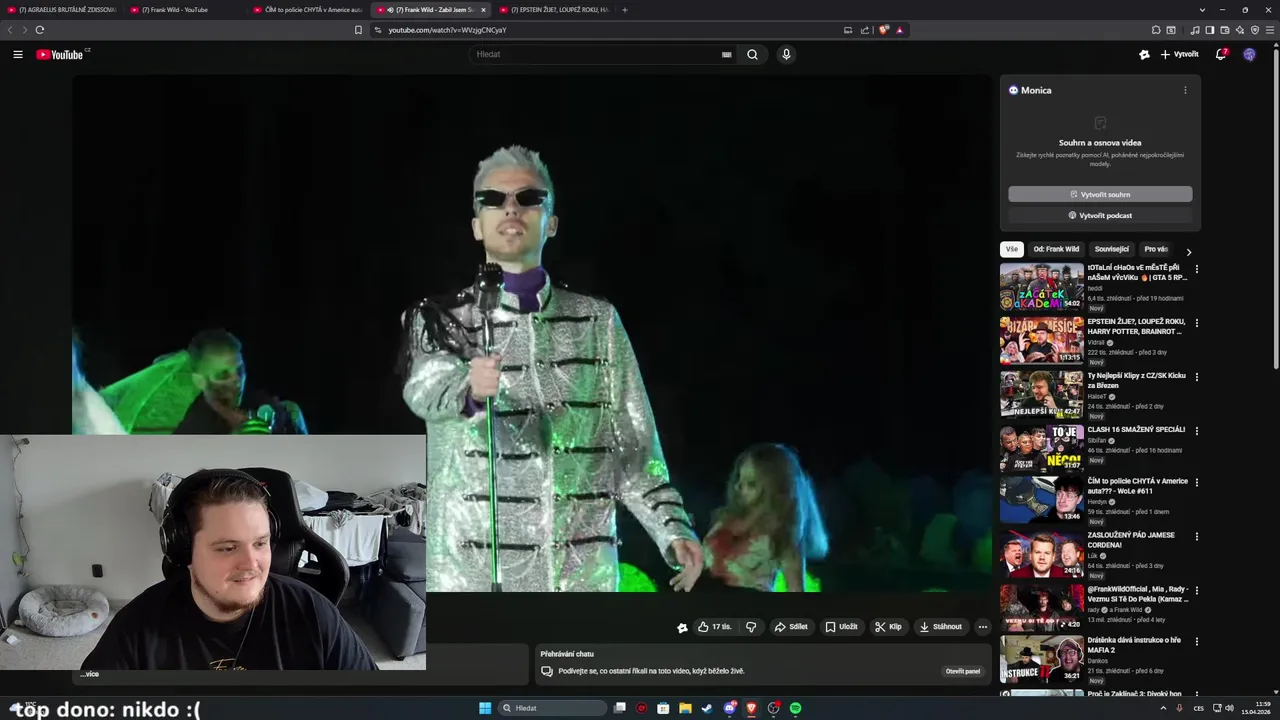Image resolution: width=1280 pixels, height=720 pixels.
Task: Select the Od: Frank Wild chip
Action: pos(1056,249)
